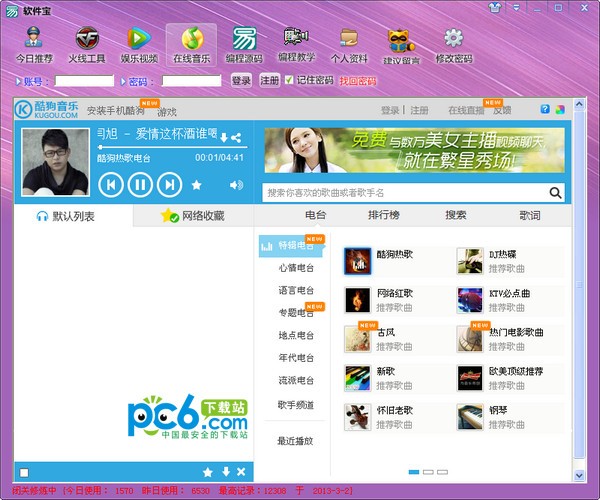Select the 歌词 tab
Screen dimensions: 600x500
(530, 215)
